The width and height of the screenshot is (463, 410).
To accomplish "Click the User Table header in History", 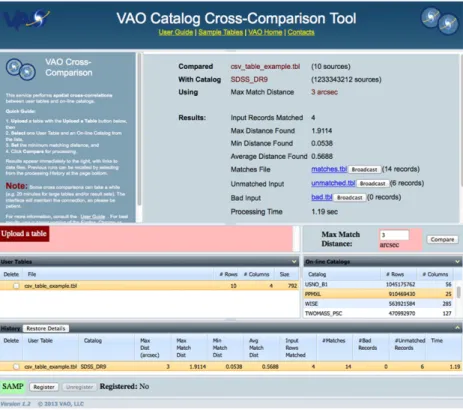I will [50, 348].
